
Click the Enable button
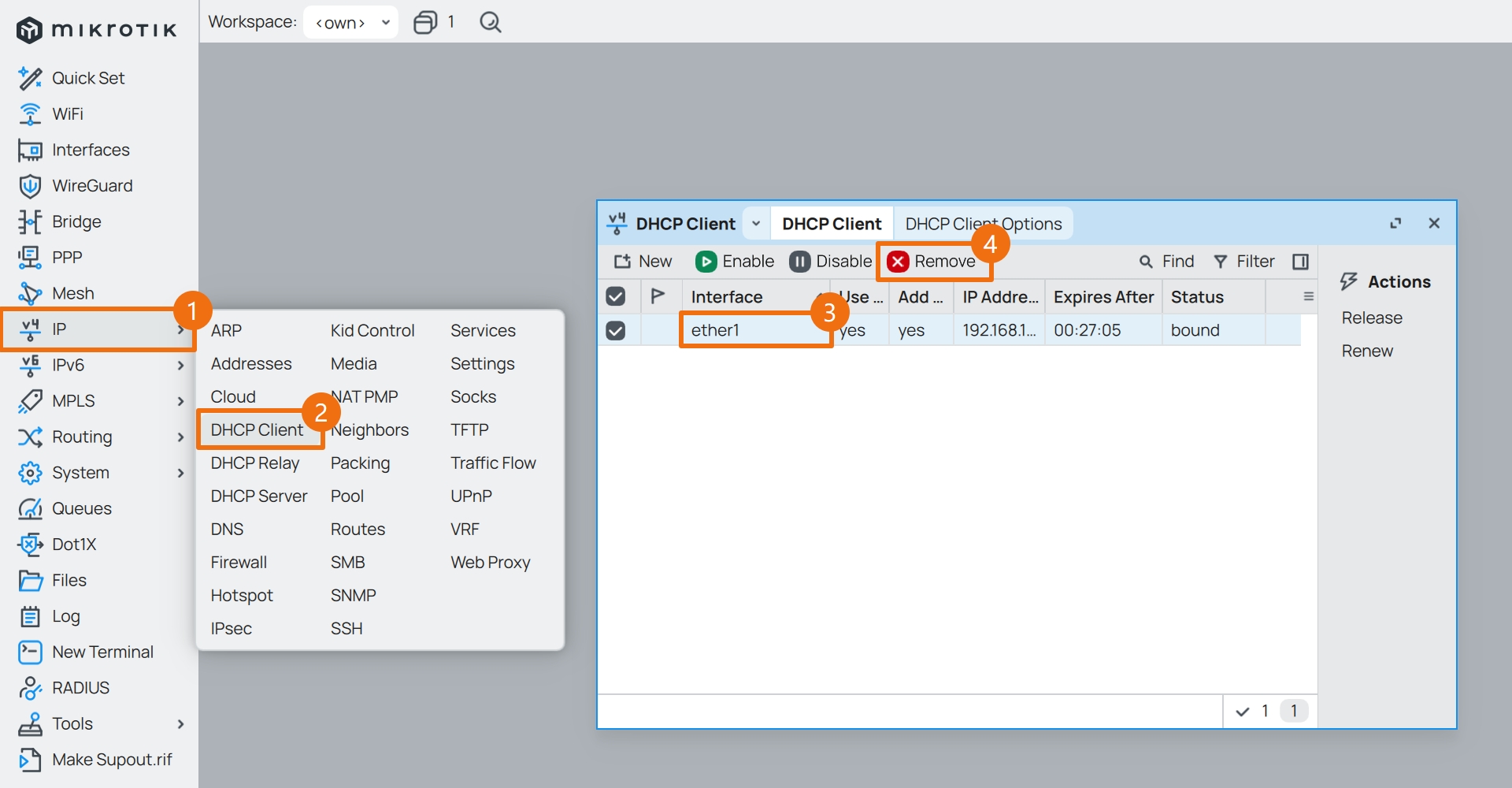[736, 262]
